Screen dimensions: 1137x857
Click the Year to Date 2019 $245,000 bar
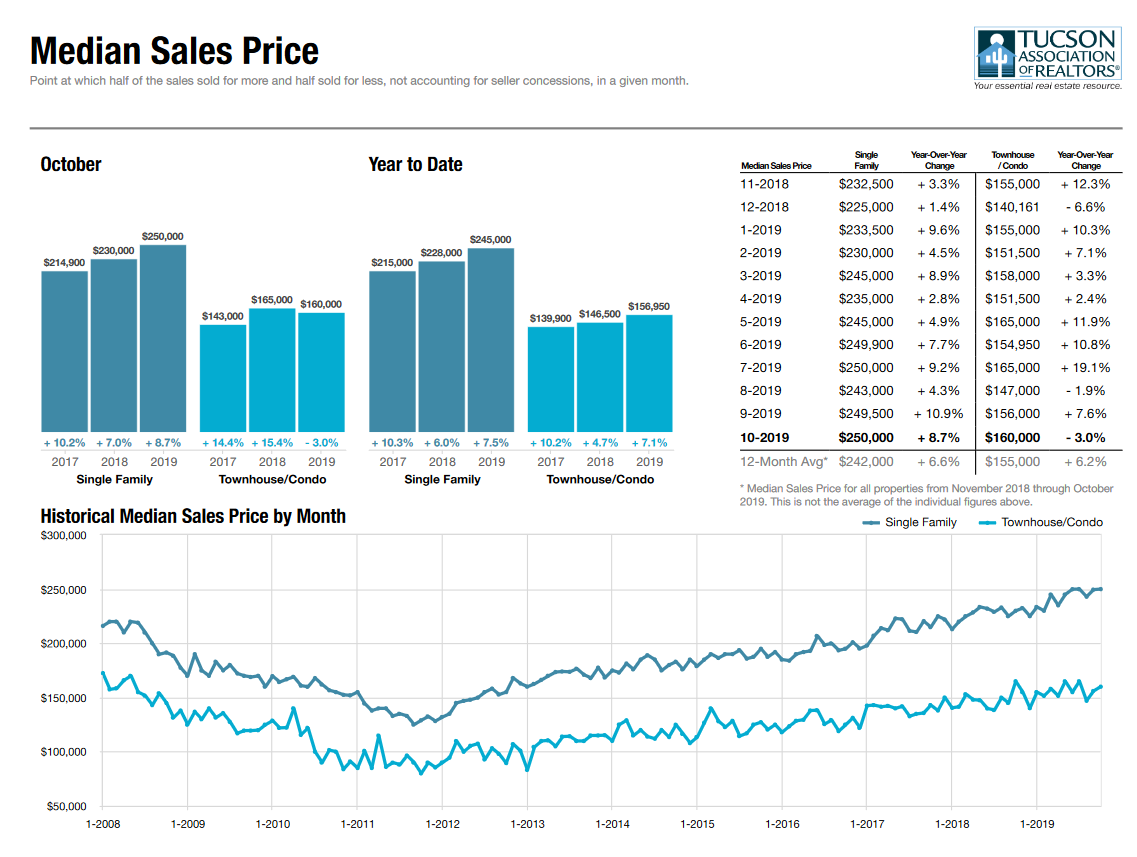click(491, 339)
